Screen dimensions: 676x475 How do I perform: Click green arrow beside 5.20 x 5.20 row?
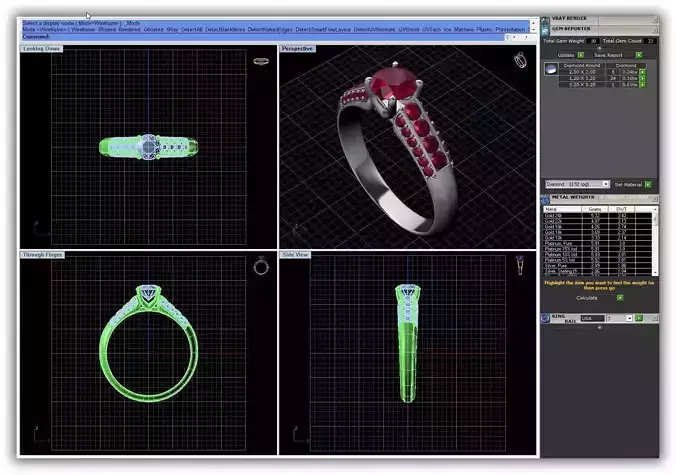pyautogui.click(x=642, y=85)
